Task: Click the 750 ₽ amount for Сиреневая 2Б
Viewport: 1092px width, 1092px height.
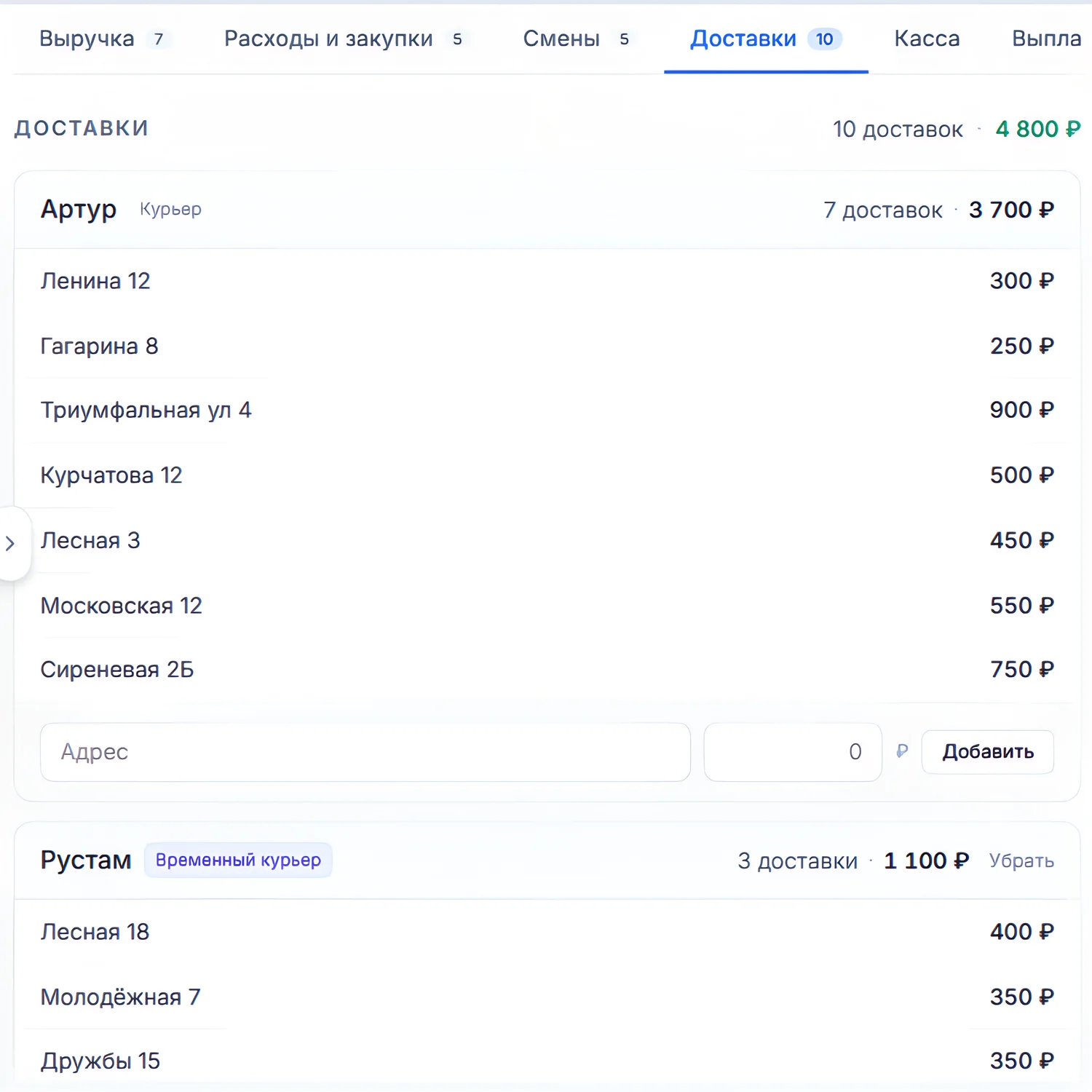Action: pyautogui.click(x=1021, y=670)
